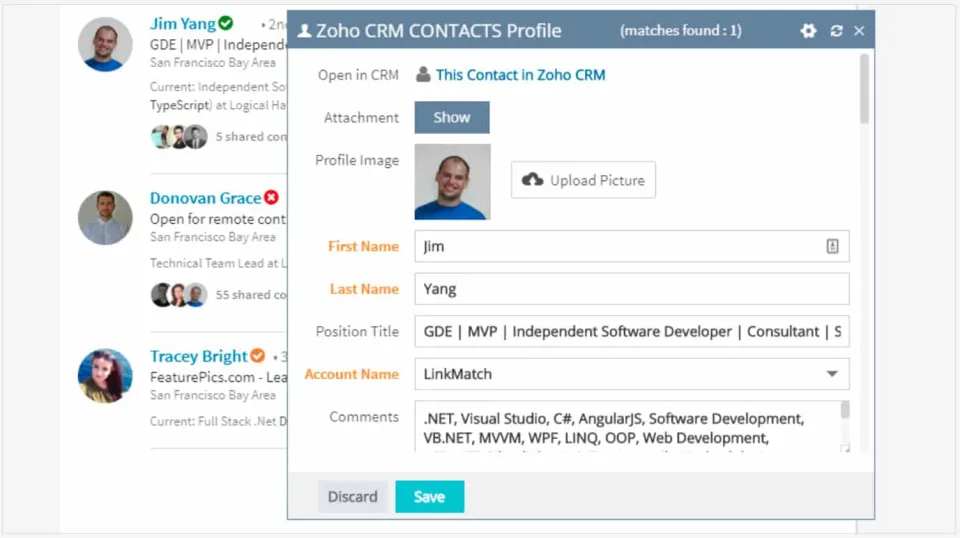Click Current: Full Stack .Net text
The height and width of the screenshot is (538, 960).
(x=218, y=421)
